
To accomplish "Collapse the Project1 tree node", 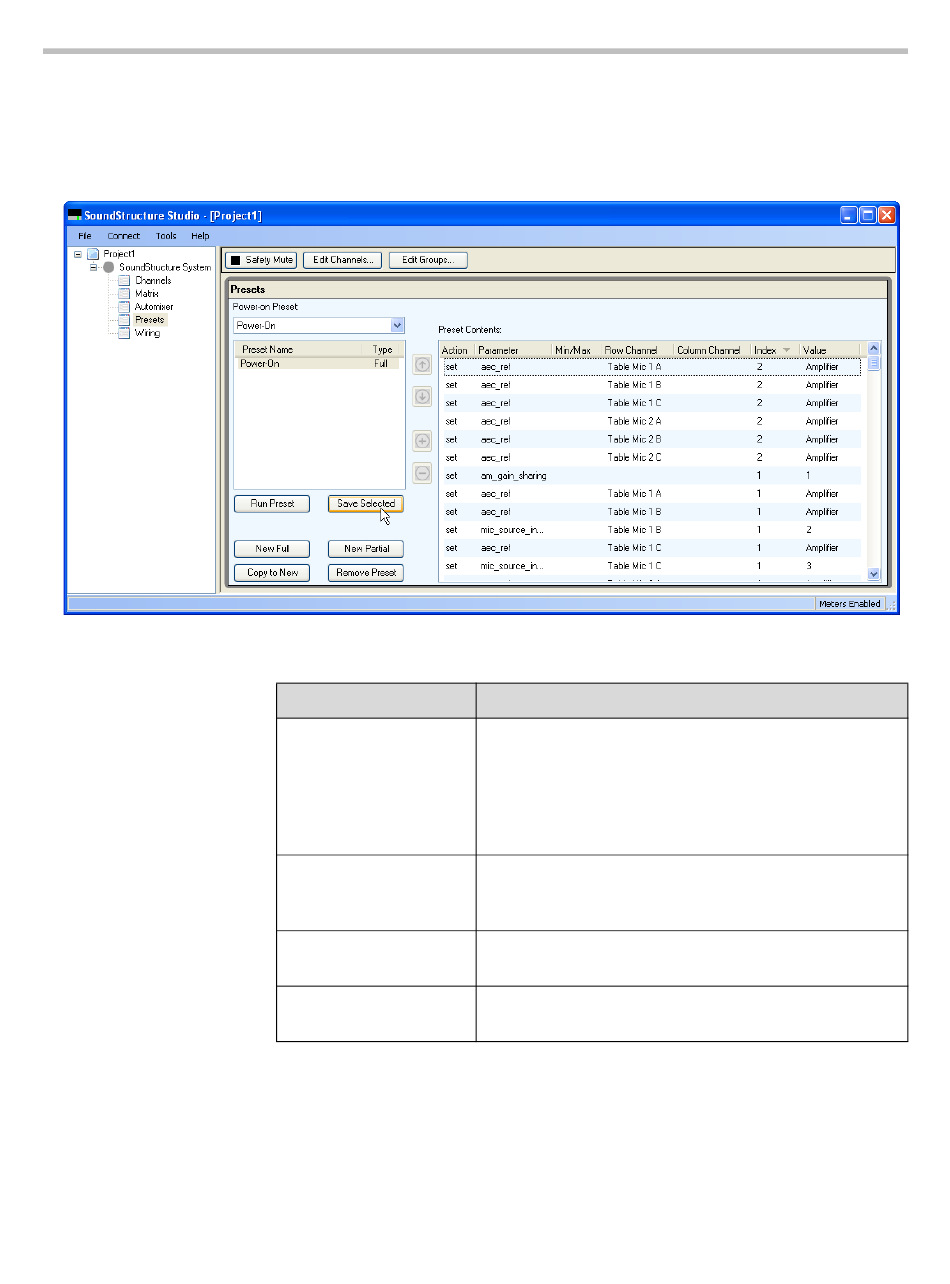I will 78,254.
